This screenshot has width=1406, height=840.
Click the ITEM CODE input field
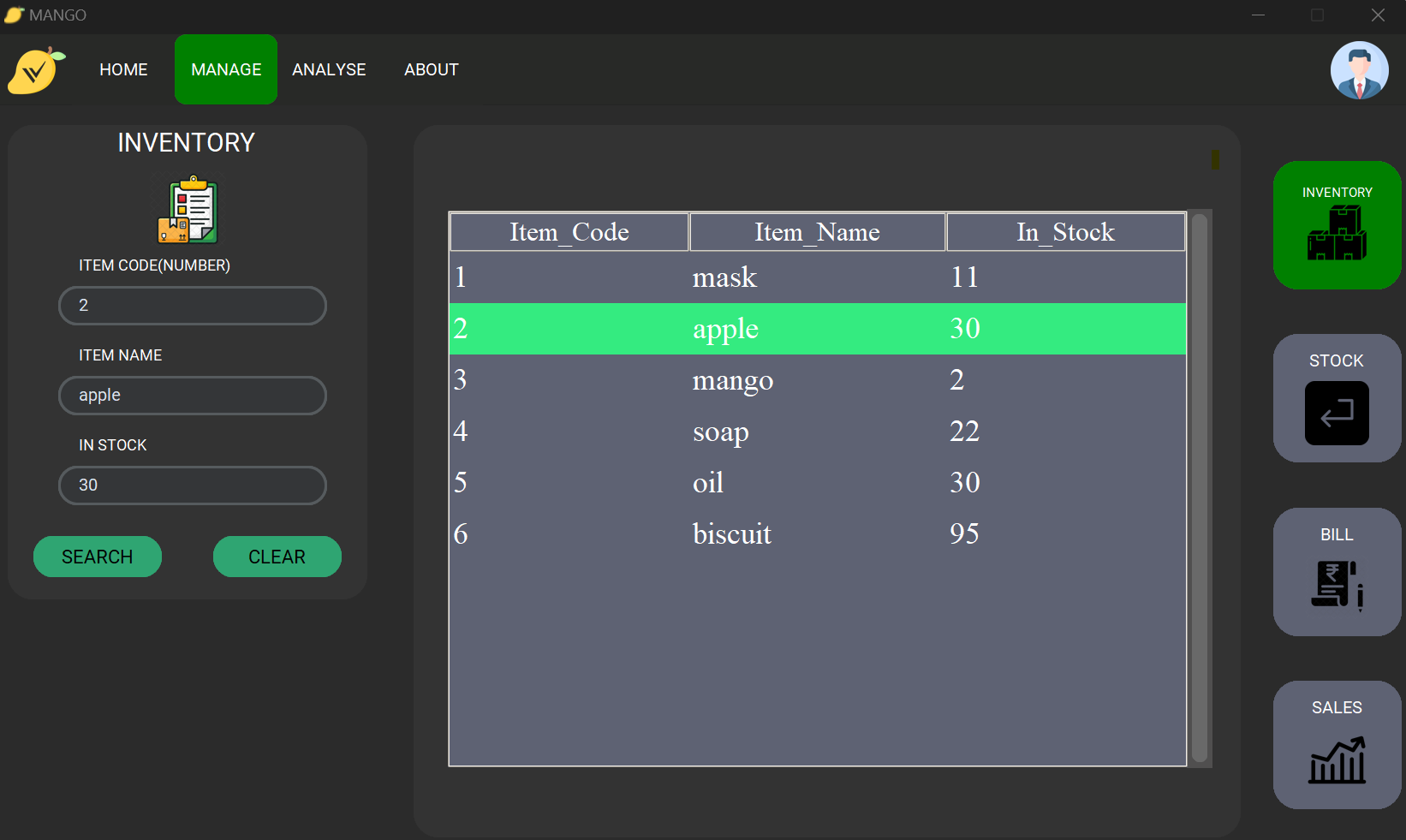click(x=192, y=306)
